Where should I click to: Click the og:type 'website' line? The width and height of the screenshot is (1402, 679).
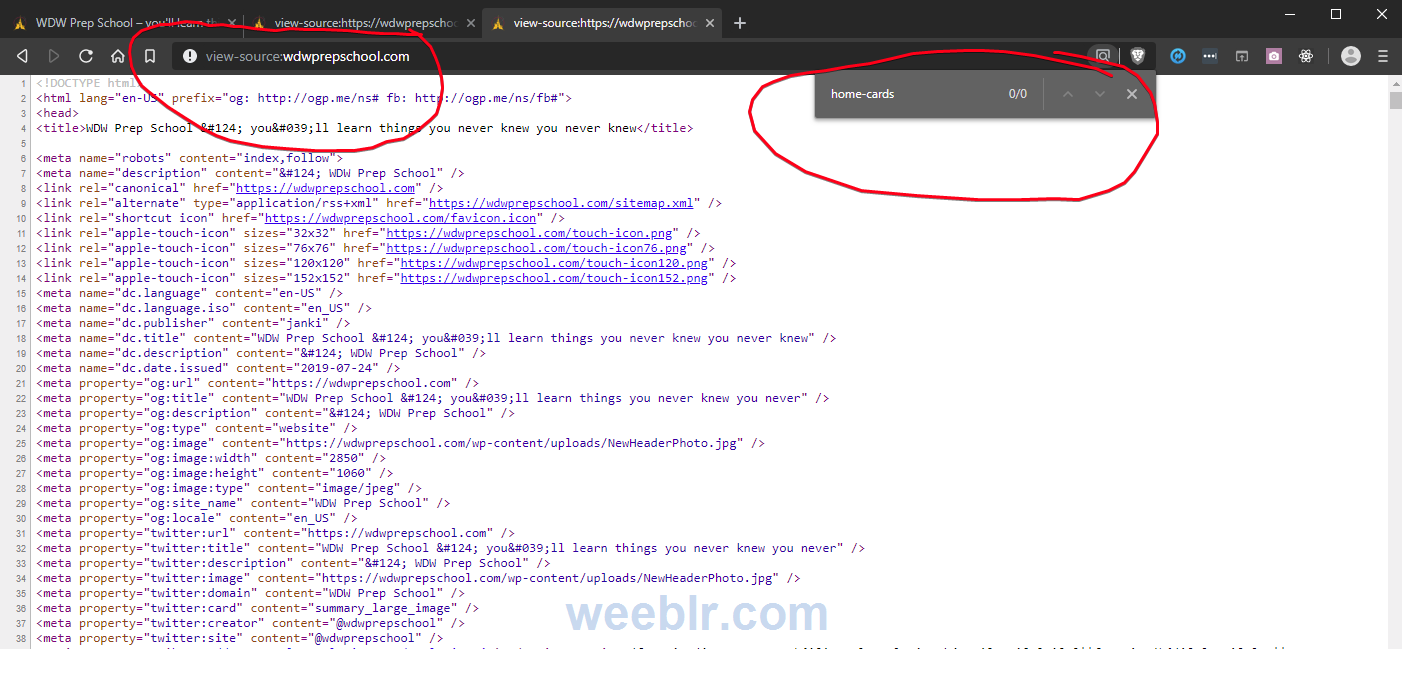(196, 428)
